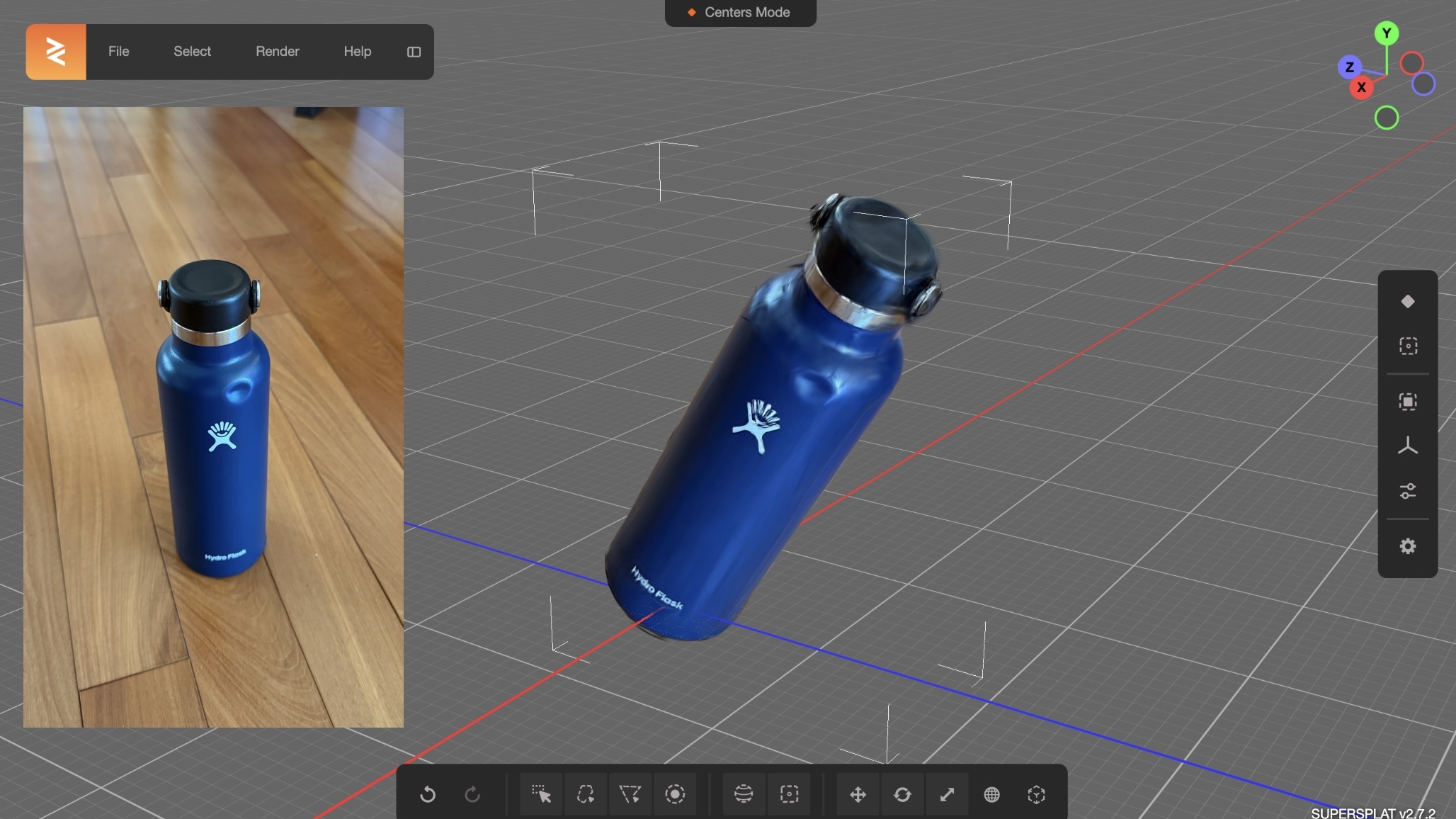Screen dimensions: 1456x819
Task: Click the red X axis on view gizmo
Action: point(1361,87)
